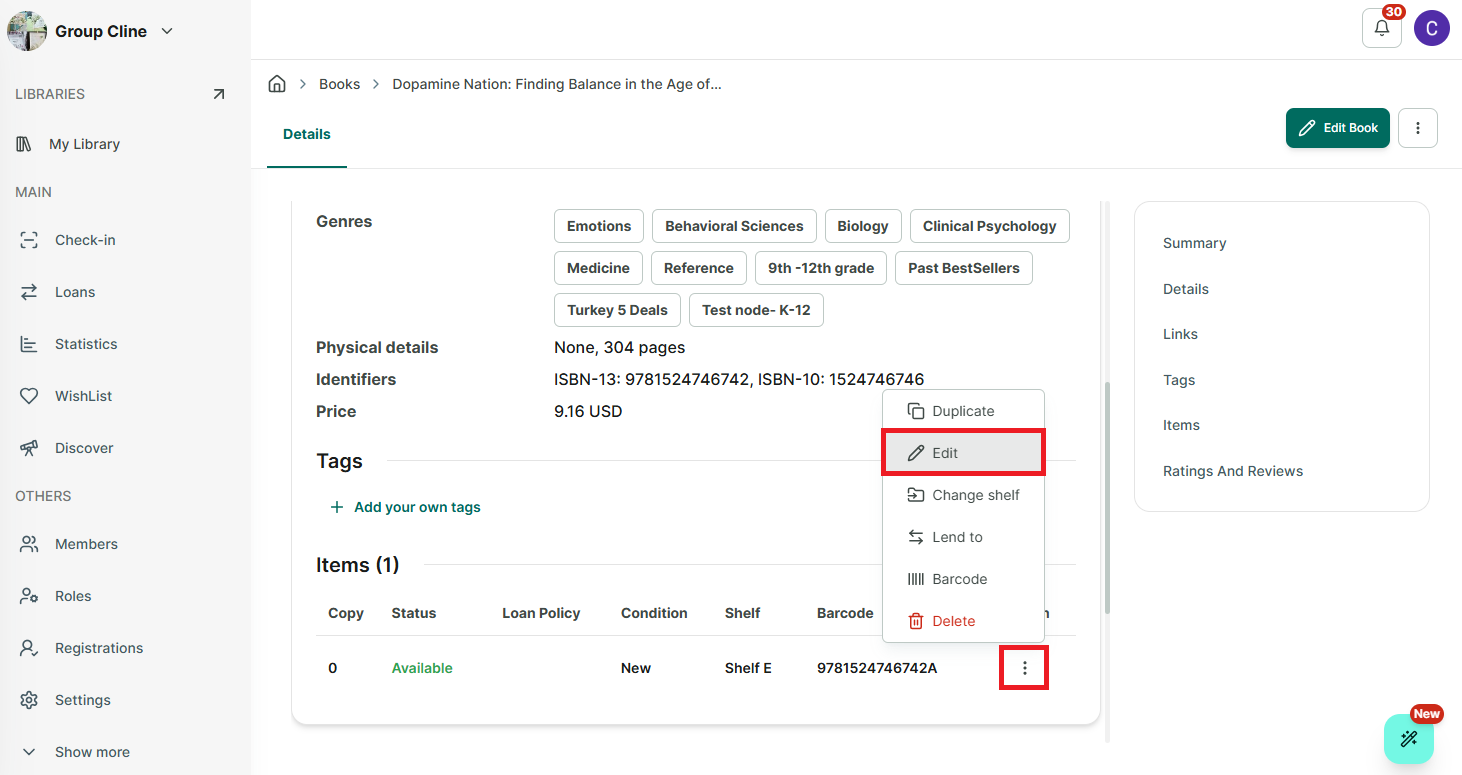Open the user avatar C menu
The height and width of the screenshot is (775, 1462).
[1432, 28]
